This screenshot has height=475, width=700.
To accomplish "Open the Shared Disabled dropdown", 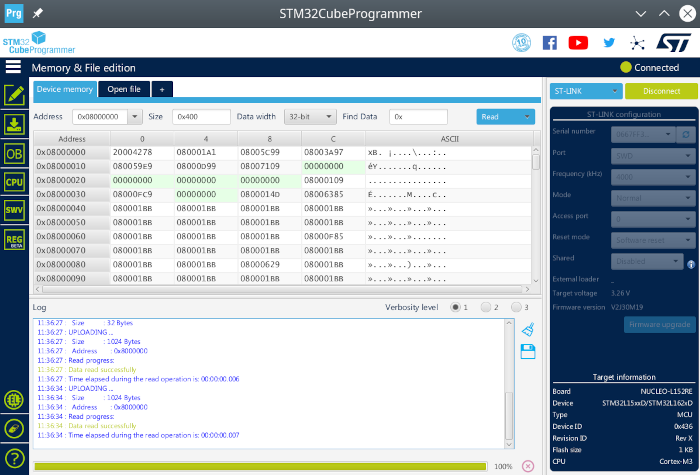I will click(647, 261).
